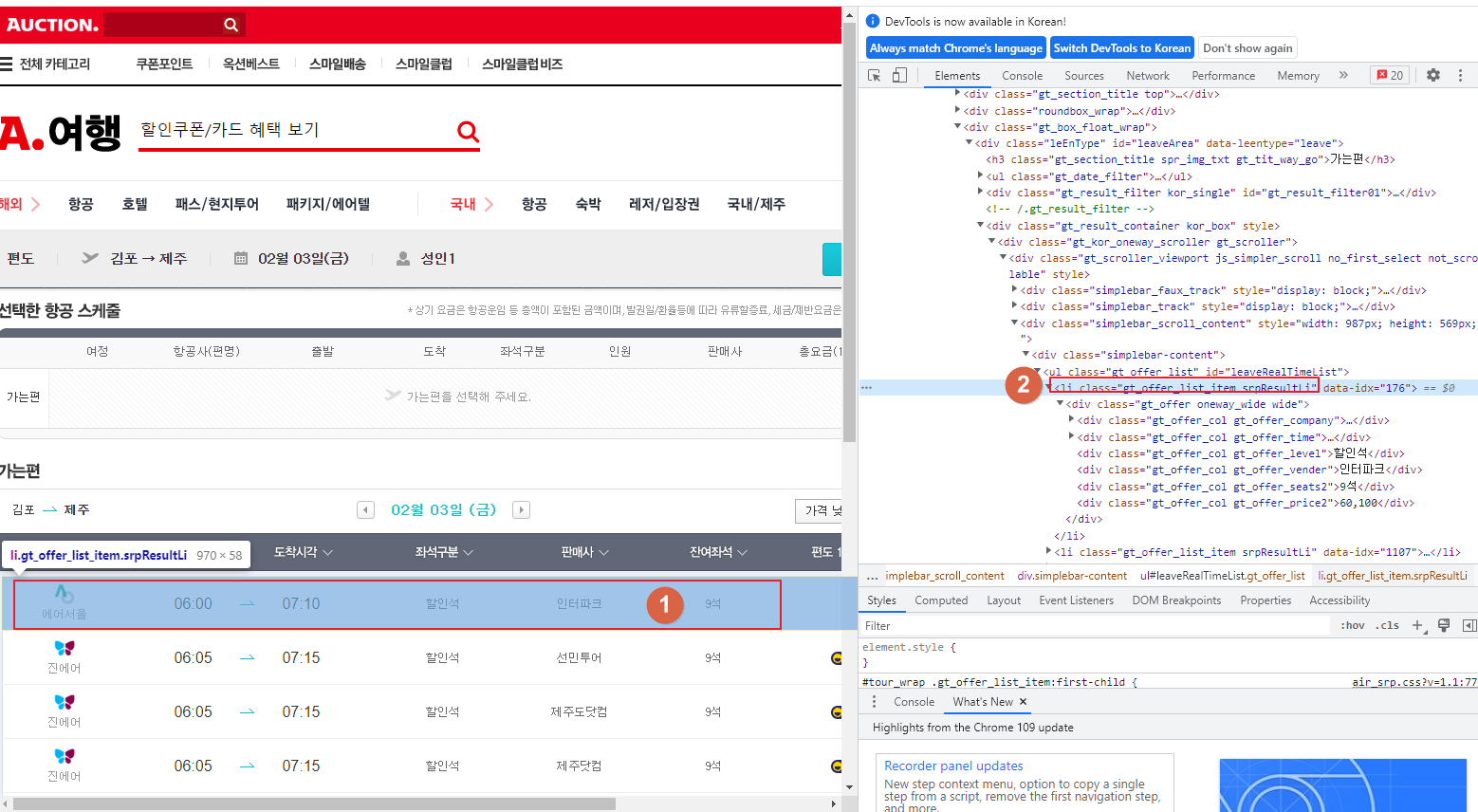Open the Event Listeners tab
Screen dimensions: 1478x812
1076,600
